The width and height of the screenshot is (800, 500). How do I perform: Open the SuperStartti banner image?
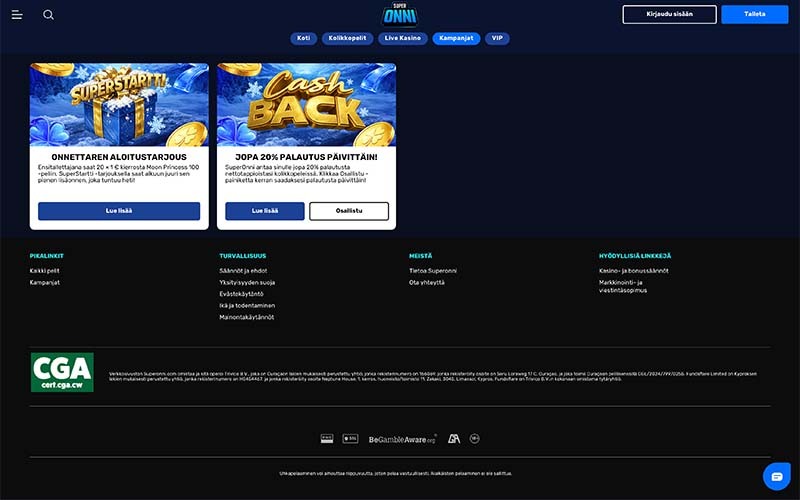(x=119, y=105)
